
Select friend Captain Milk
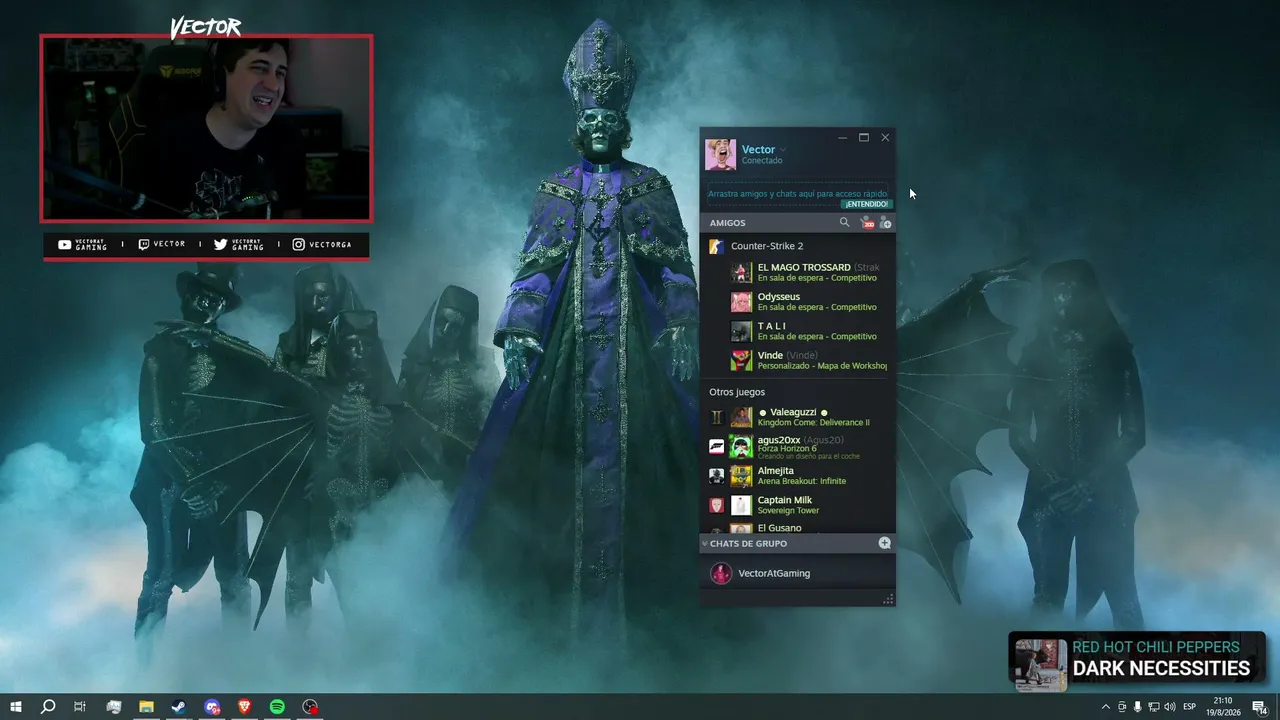coord(798,505)
